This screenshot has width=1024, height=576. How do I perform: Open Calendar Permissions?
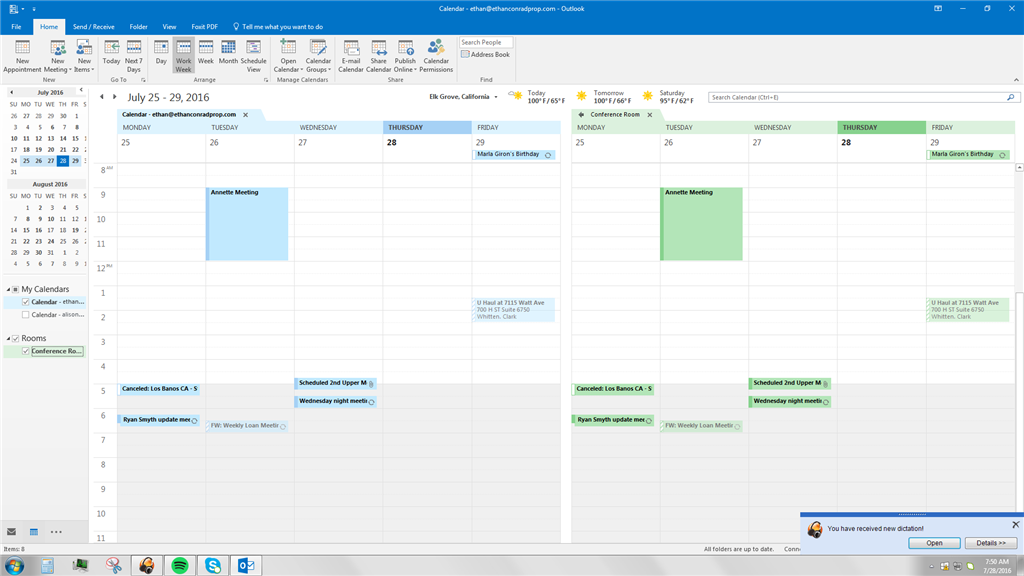pyautogui.click(x=436, y=56)
